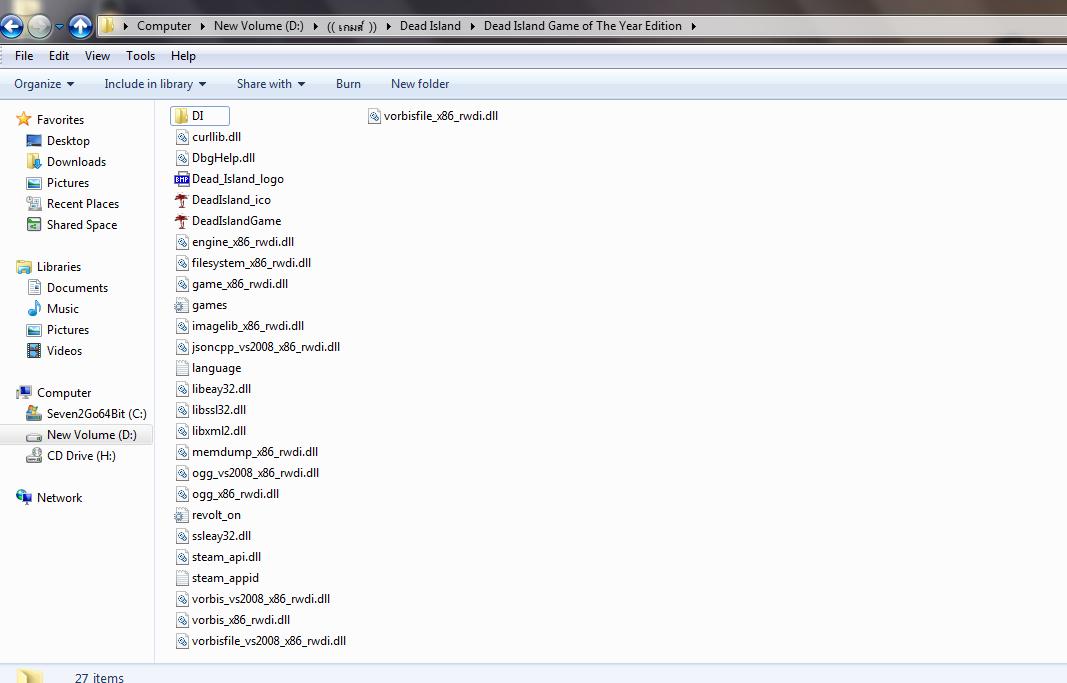The height and width of the screenshot is (683, 1067).
Task: Click the CD Drive (H:) icon
Action: tap(33, 455)
